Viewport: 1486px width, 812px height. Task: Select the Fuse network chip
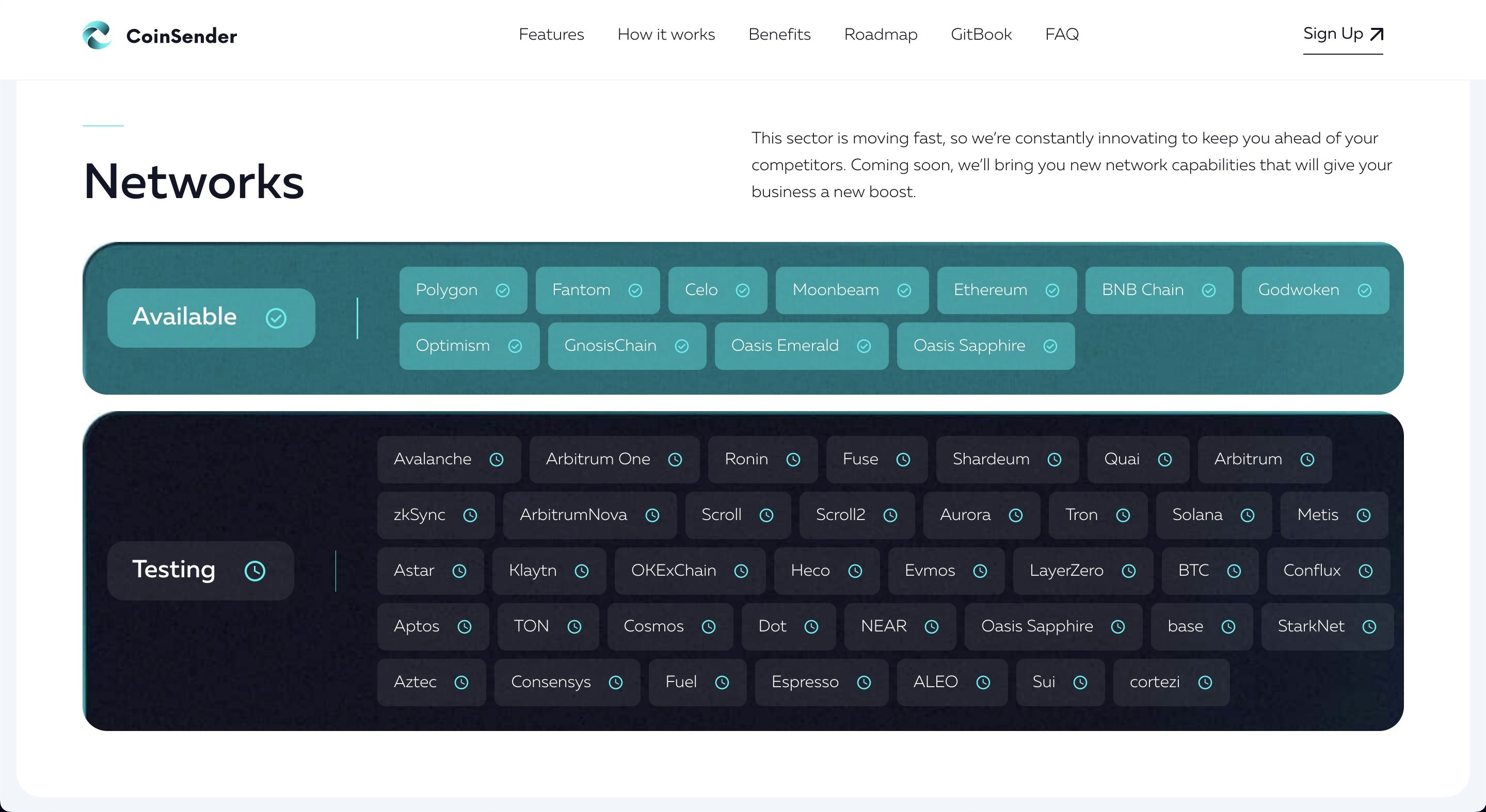877,459
